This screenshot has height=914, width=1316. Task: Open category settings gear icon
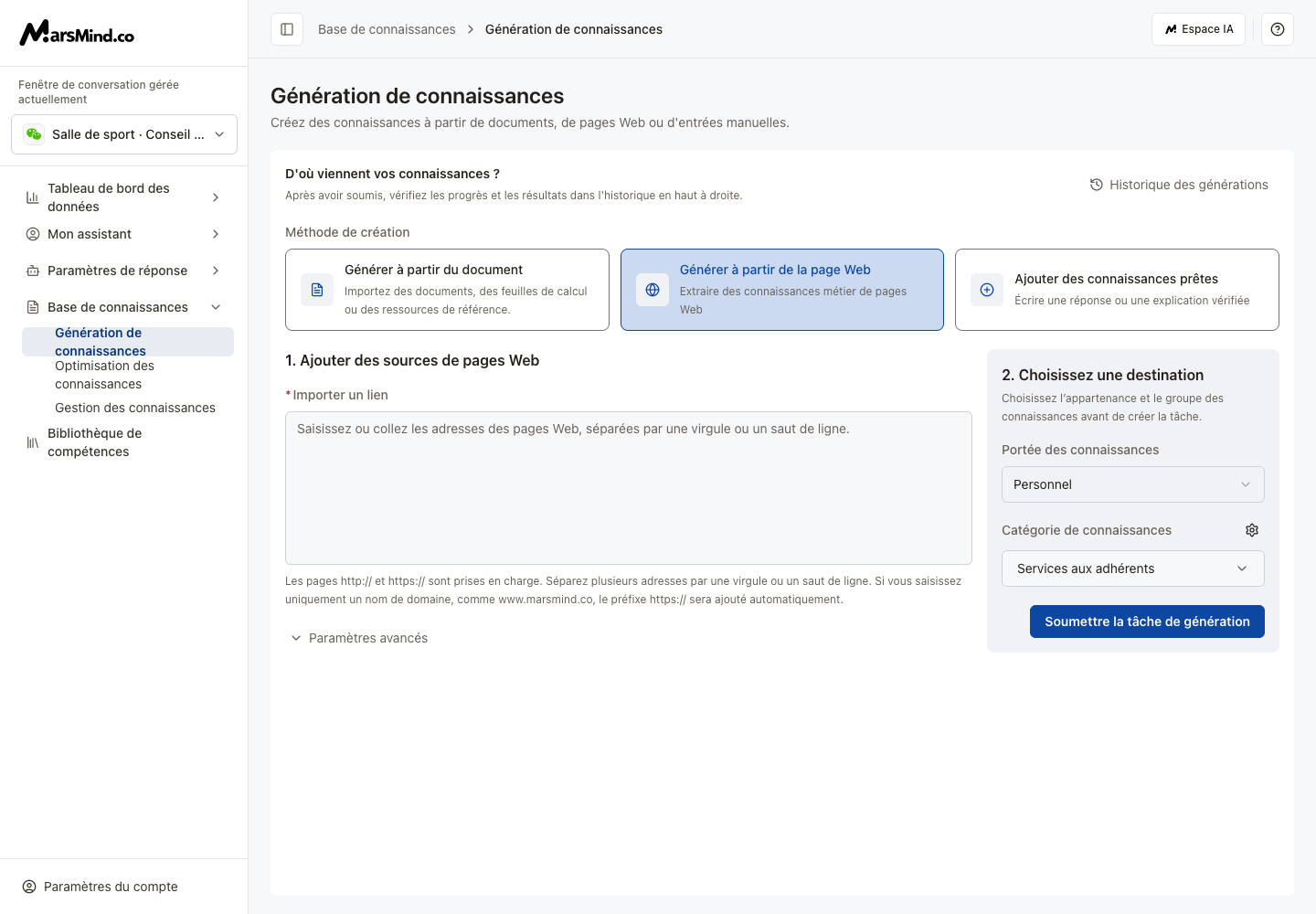1252,530
